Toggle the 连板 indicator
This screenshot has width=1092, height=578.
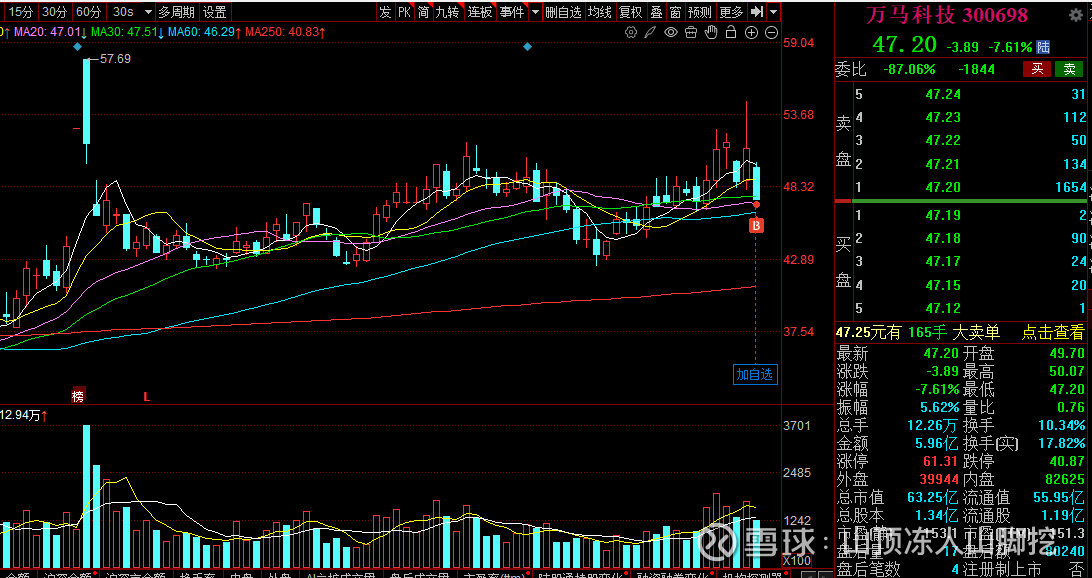click(480, 12)
